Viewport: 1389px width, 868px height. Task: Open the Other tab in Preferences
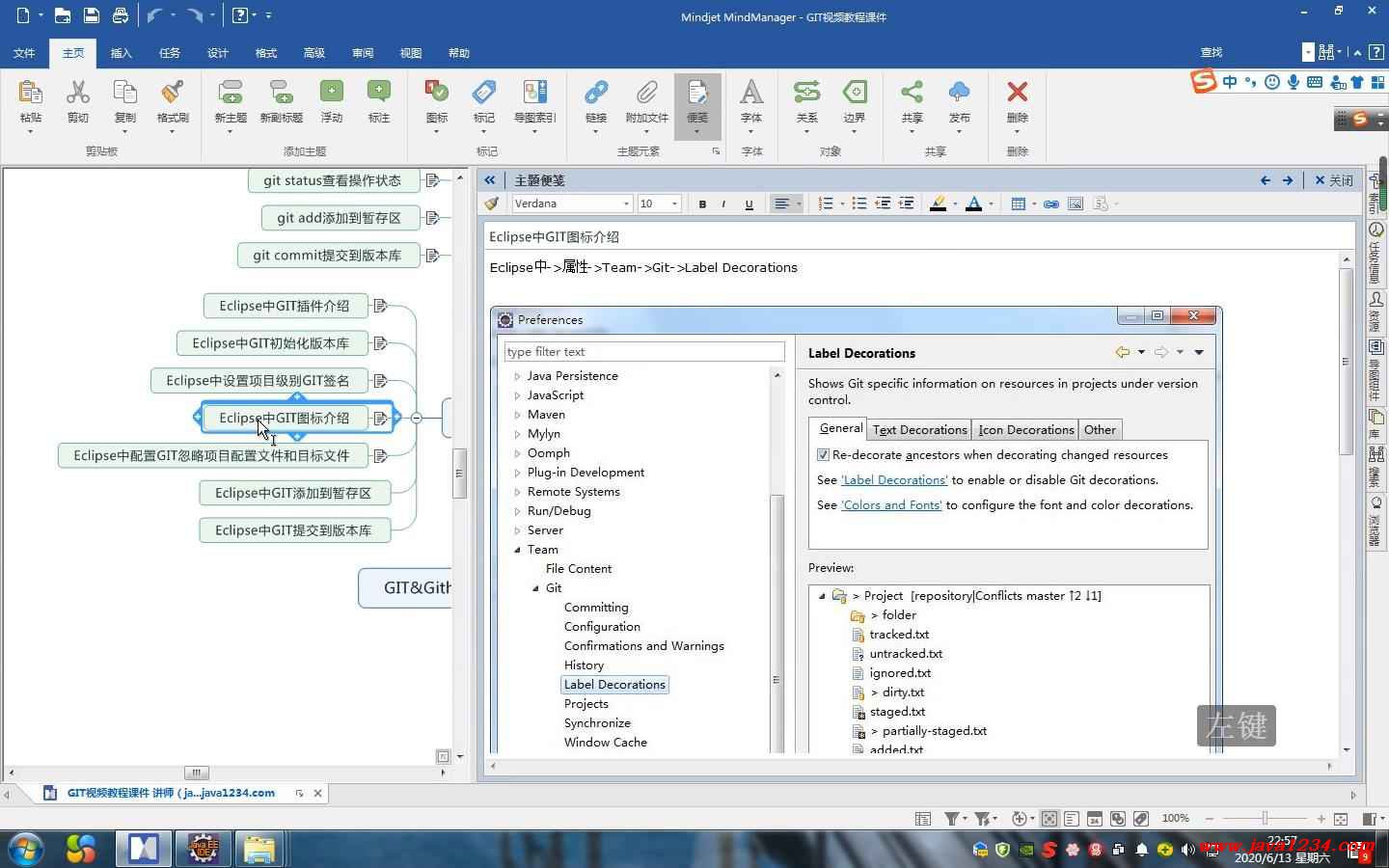point(1100,430)
